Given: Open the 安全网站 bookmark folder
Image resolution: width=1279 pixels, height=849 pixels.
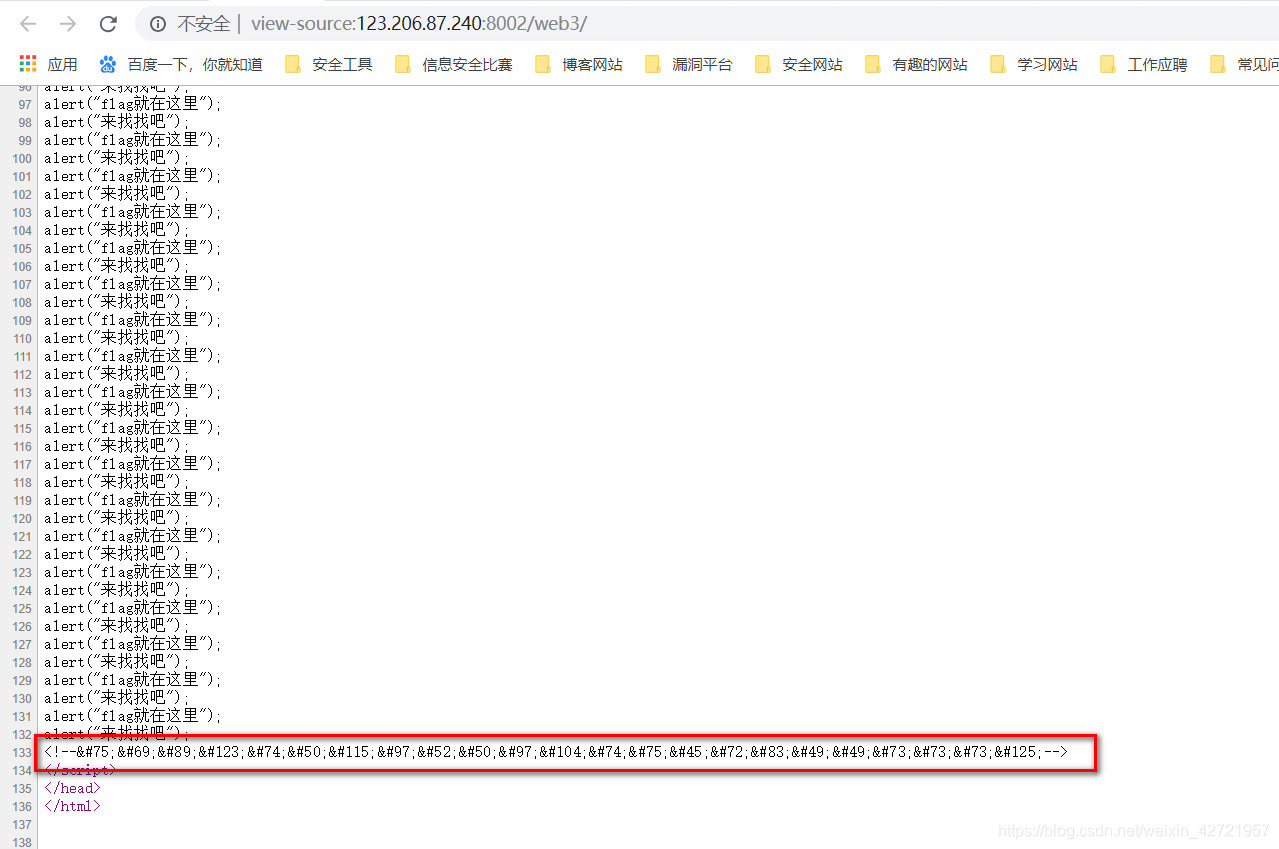Looking at the screenshot, I should tap(798, 64).
